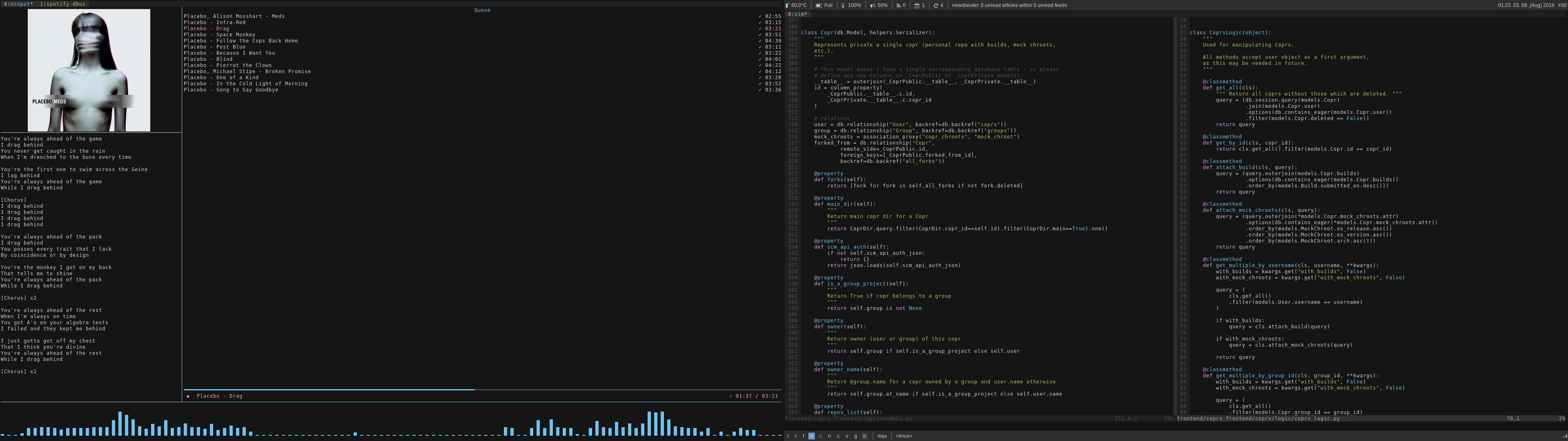Click the <tmux> window title in bar
Screen dimensions: 1568x441
tap(904, 436)
